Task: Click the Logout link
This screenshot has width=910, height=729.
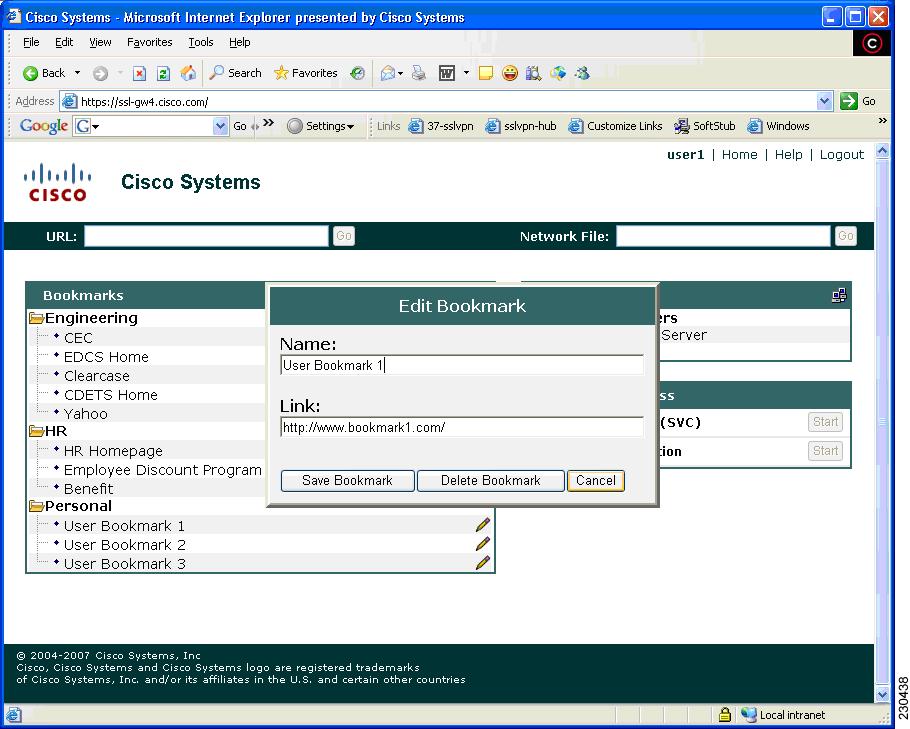Action: [841, 155]
